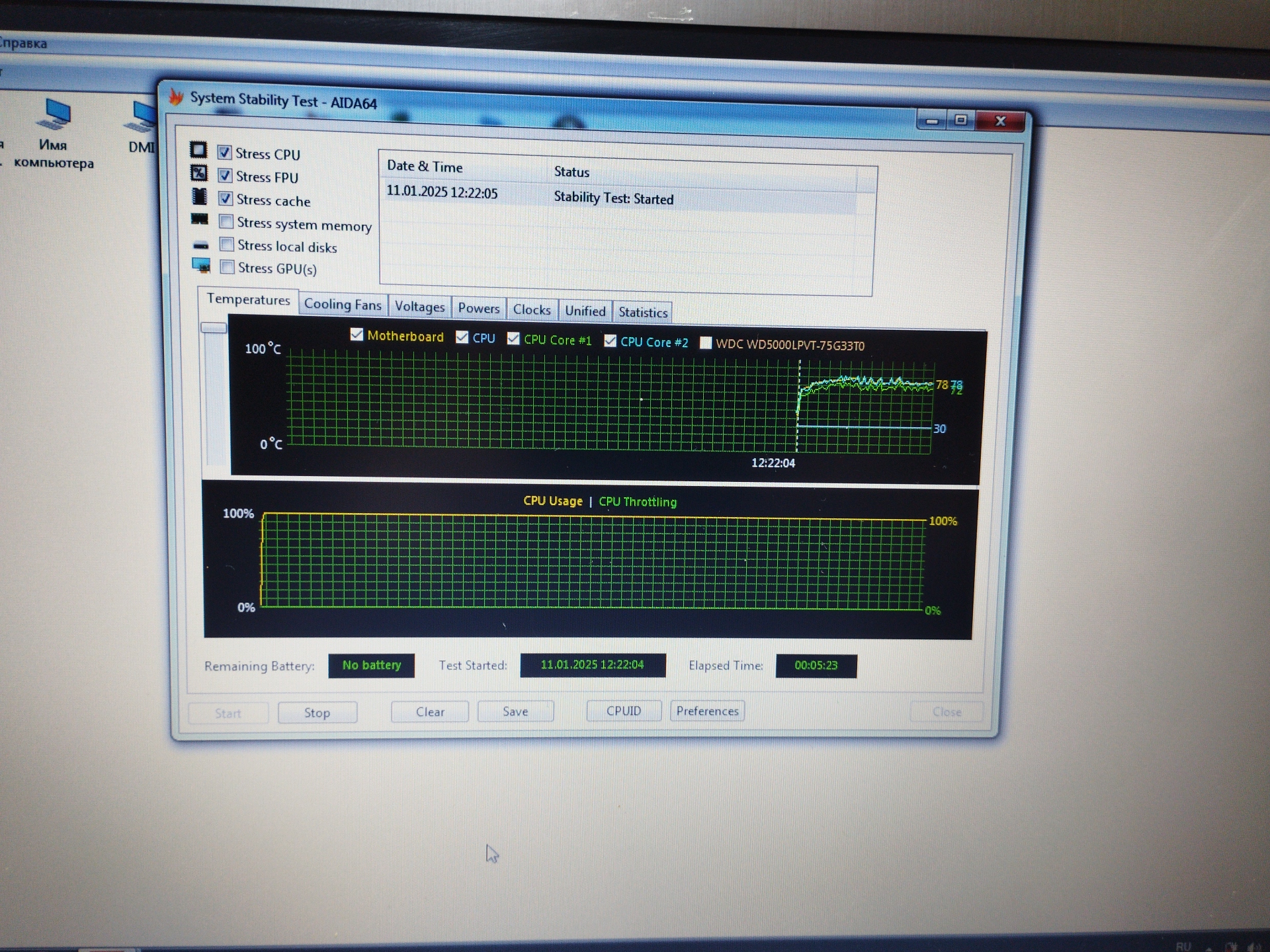Click the disk icon beside Stress local disks
1270x952 pixels.
200,245
